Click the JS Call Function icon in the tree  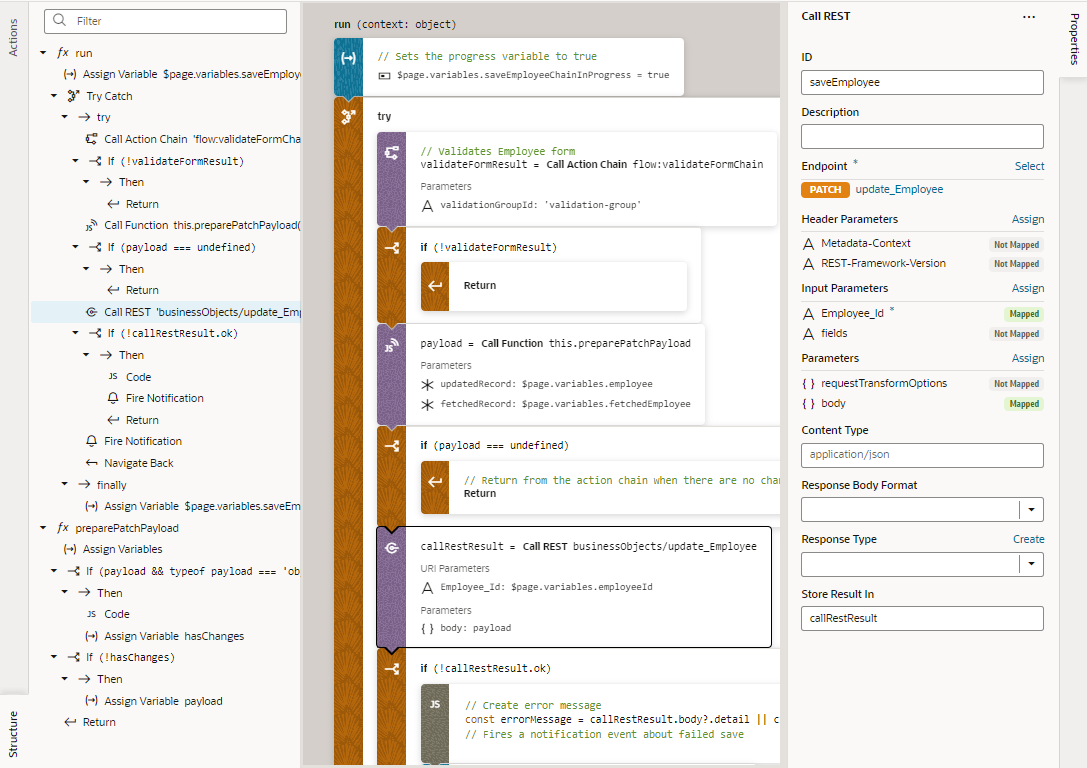tap(91, 225)
